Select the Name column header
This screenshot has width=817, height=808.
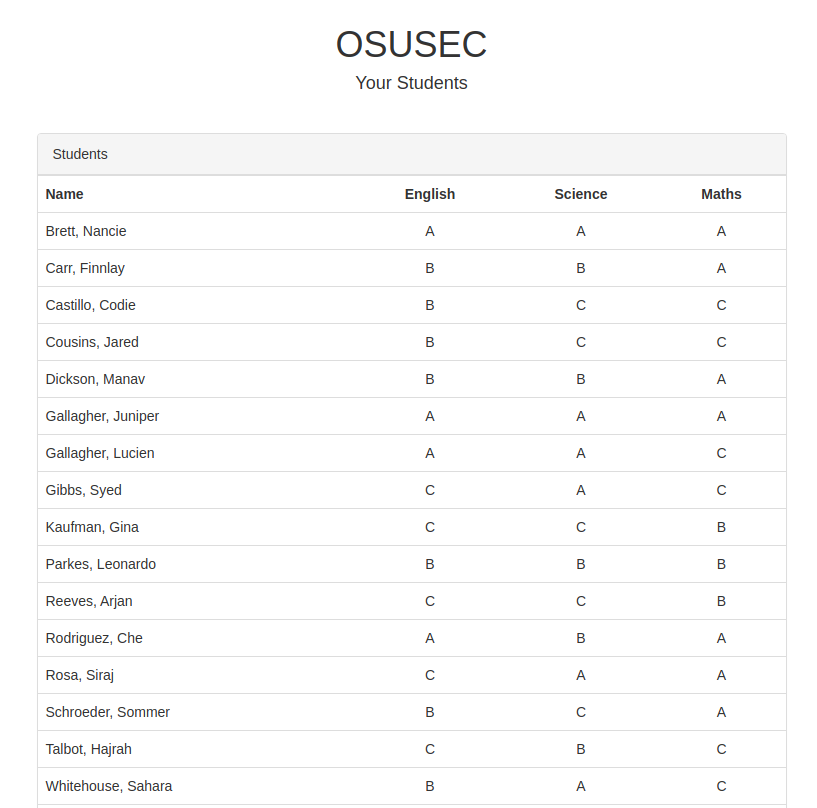tap(65, 194)
